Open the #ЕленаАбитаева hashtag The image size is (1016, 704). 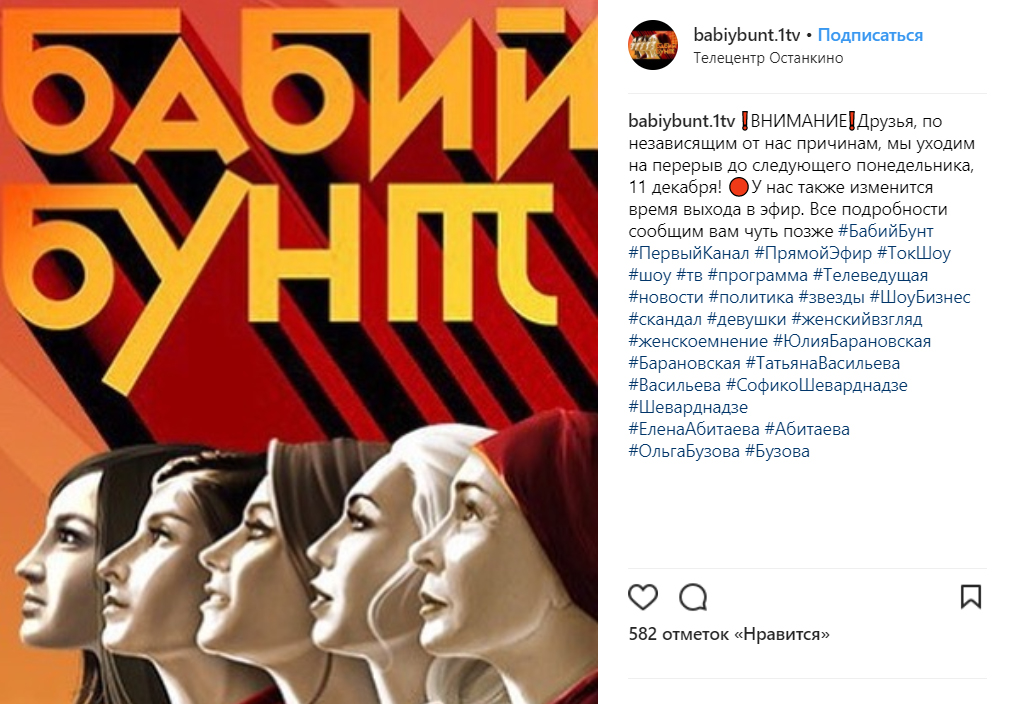coord(694,429)
